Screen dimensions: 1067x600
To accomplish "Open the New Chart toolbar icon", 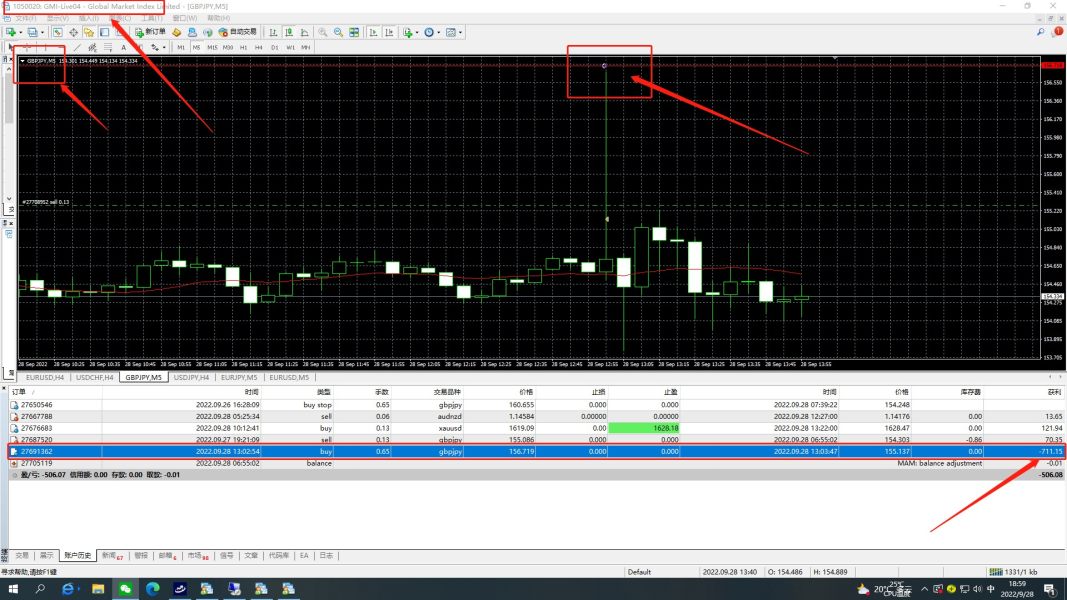I will pos(10,32).
